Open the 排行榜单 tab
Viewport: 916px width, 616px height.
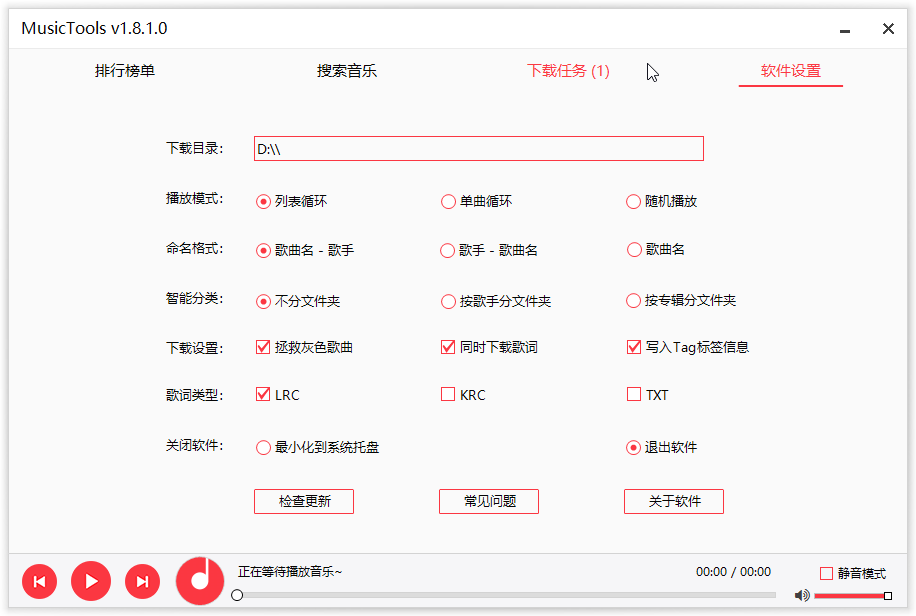pos(125,71)
